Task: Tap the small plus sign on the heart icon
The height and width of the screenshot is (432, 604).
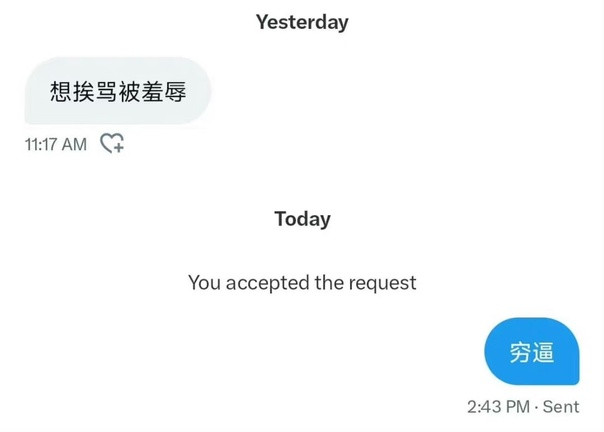Action: click(119, 147)
